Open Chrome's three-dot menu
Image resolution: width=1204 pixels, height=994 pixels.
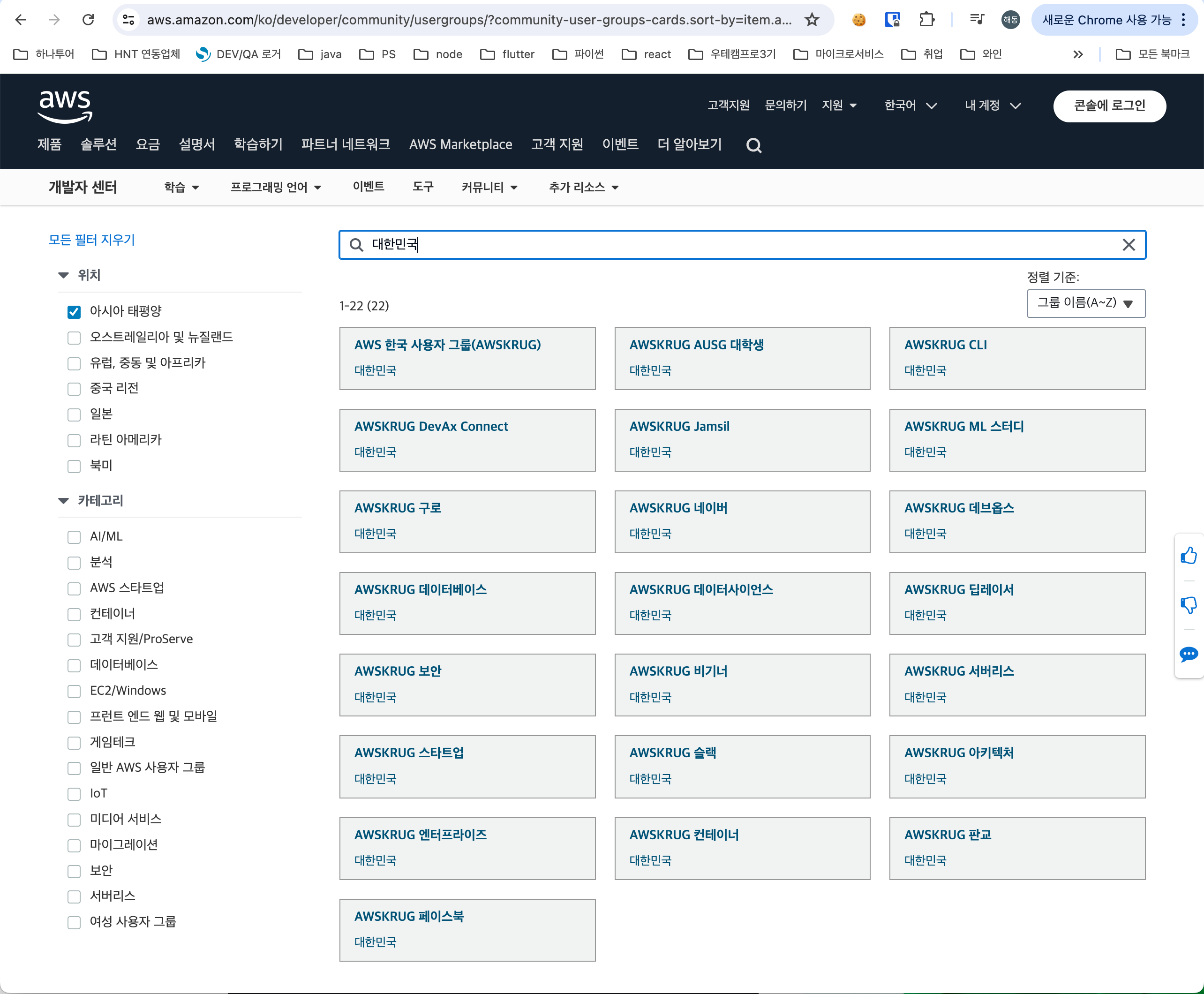(x=1183, y=20)
